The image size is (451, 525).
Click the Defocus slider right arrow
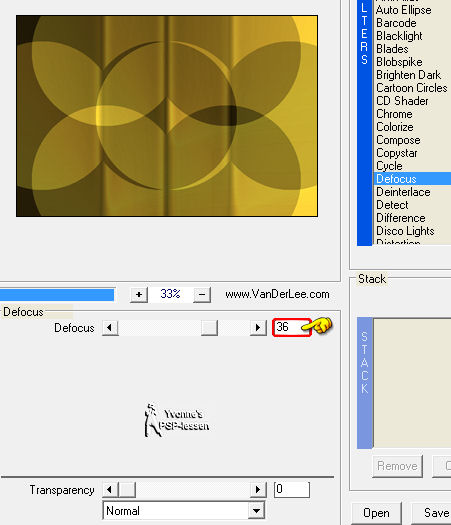[258, 327]
